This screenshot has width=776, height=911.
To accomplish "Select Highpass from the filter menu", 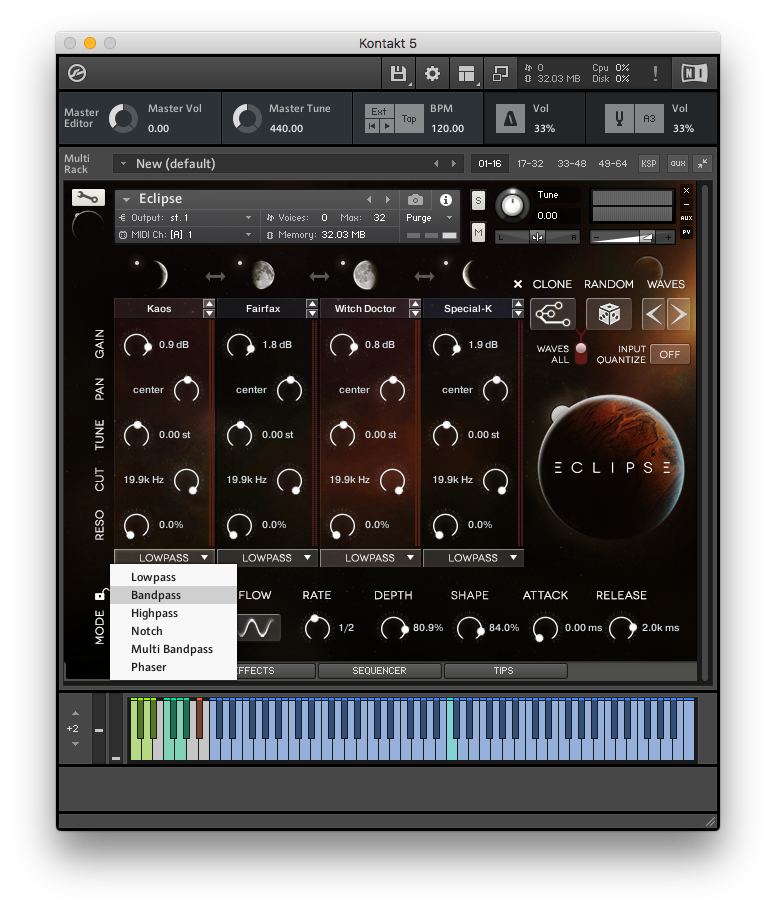I will coord(173,613).
